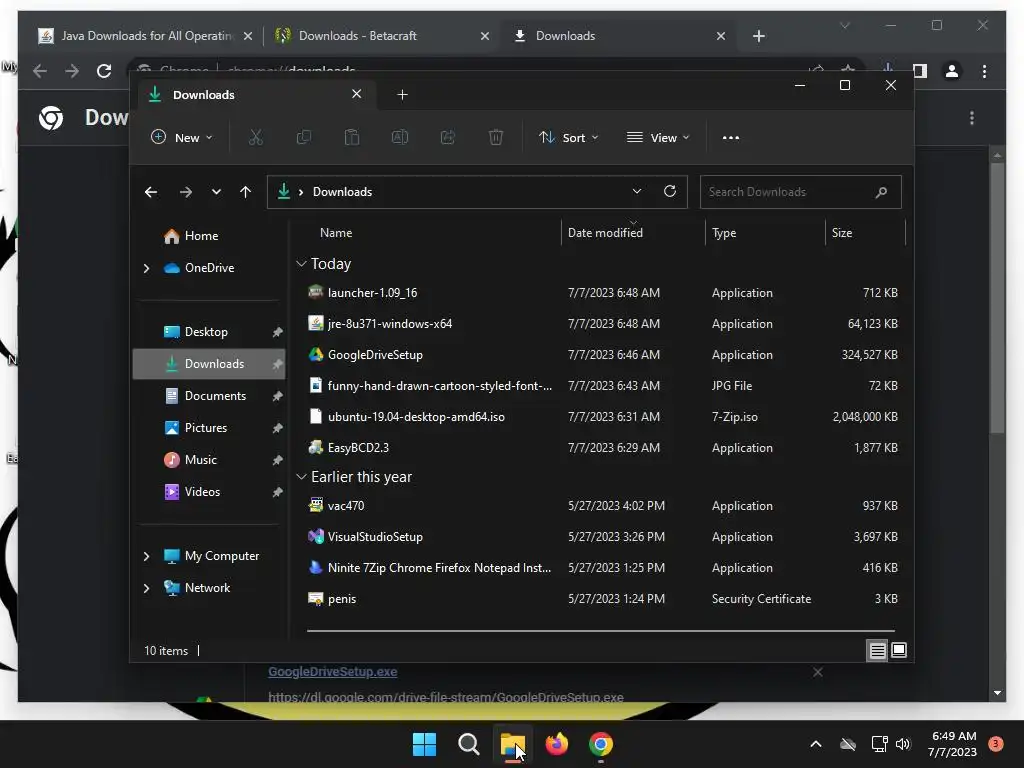Image resolution: width=1024 pixels, height=768 pixels.
Task: Expand OneDrive in navigation pane
Action: [x=146, y=268]
